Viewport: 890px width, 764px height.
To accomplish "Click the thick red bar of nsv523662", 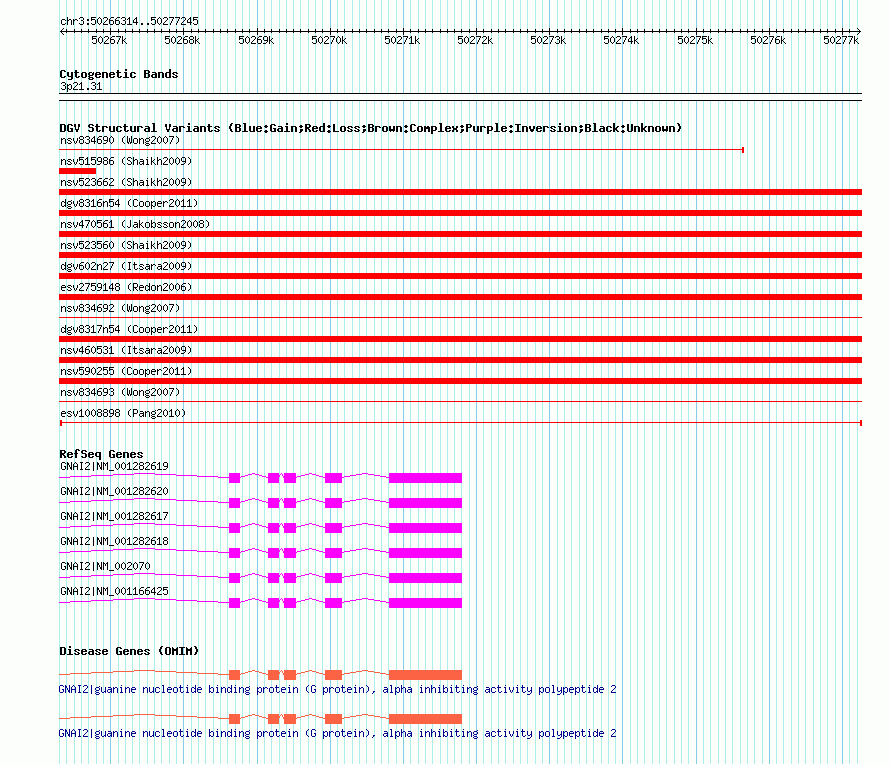I will [x=460, y=192].
